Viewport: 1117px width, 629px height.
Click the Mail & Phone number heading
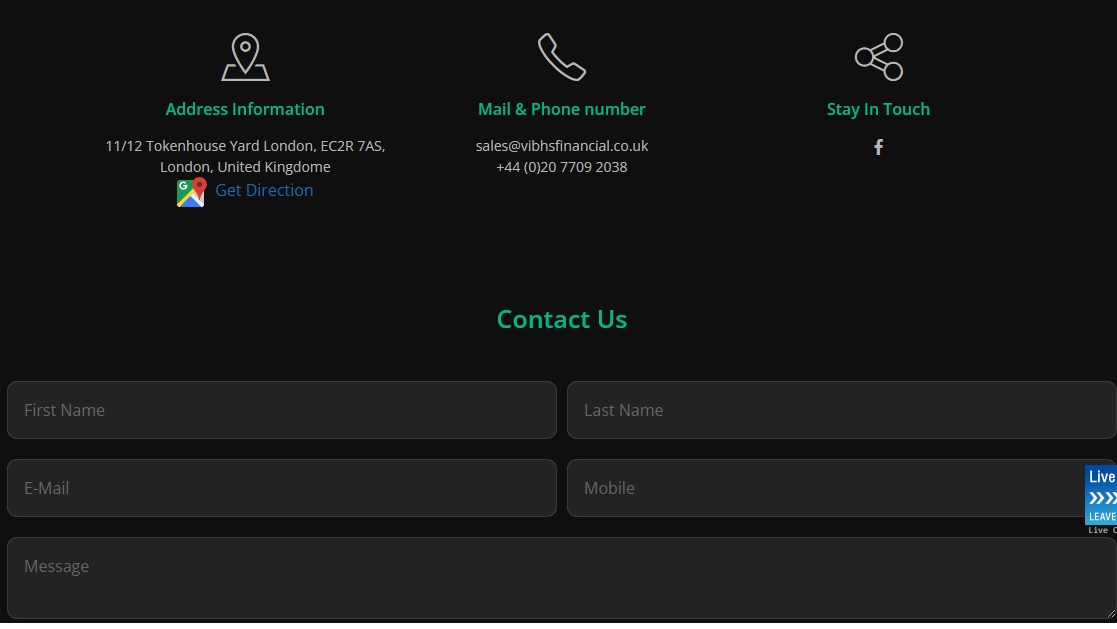pos(561,109)
